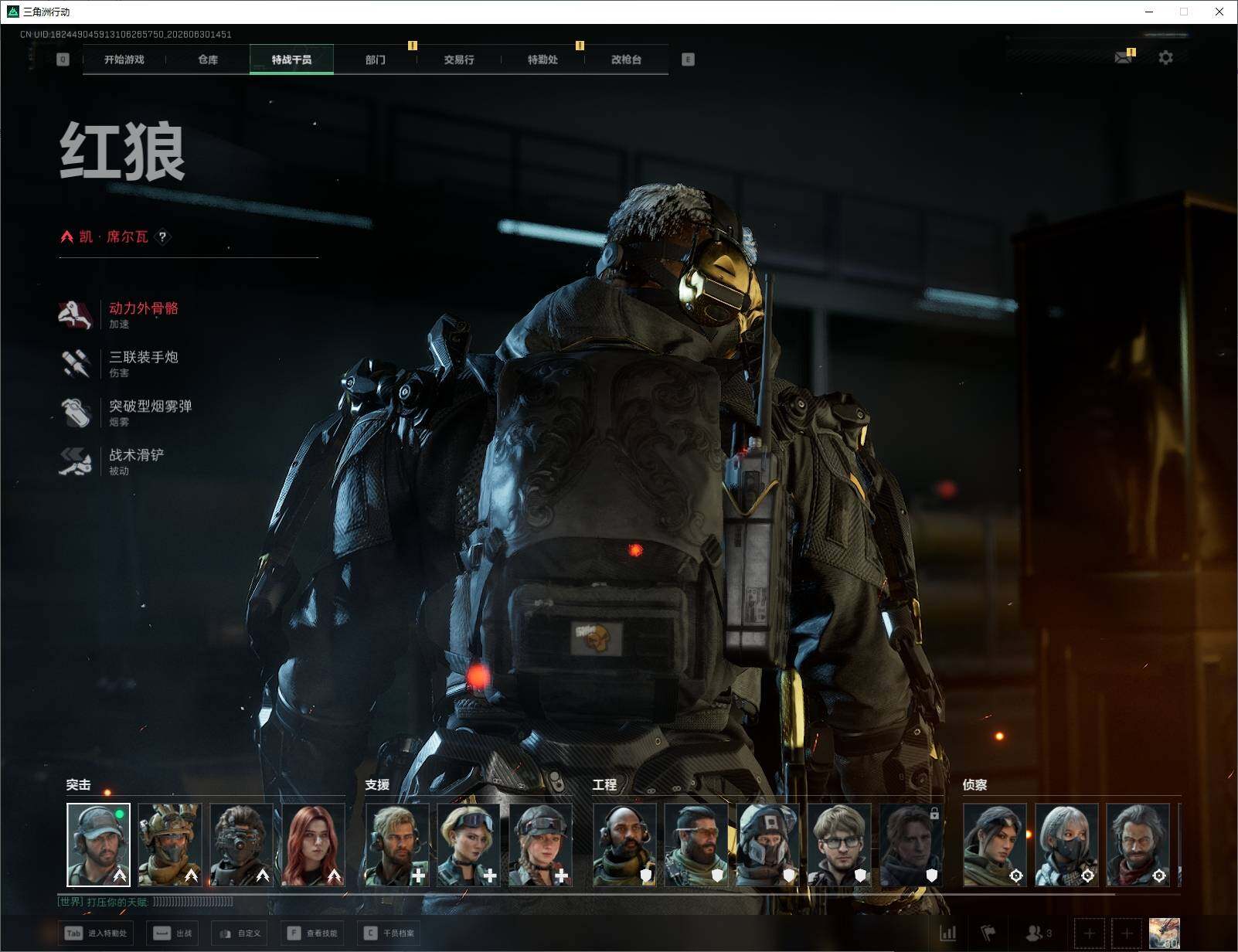1238x952 pixels.
Task: Click the 查看技能 button
Action: [x=312, y=933]
